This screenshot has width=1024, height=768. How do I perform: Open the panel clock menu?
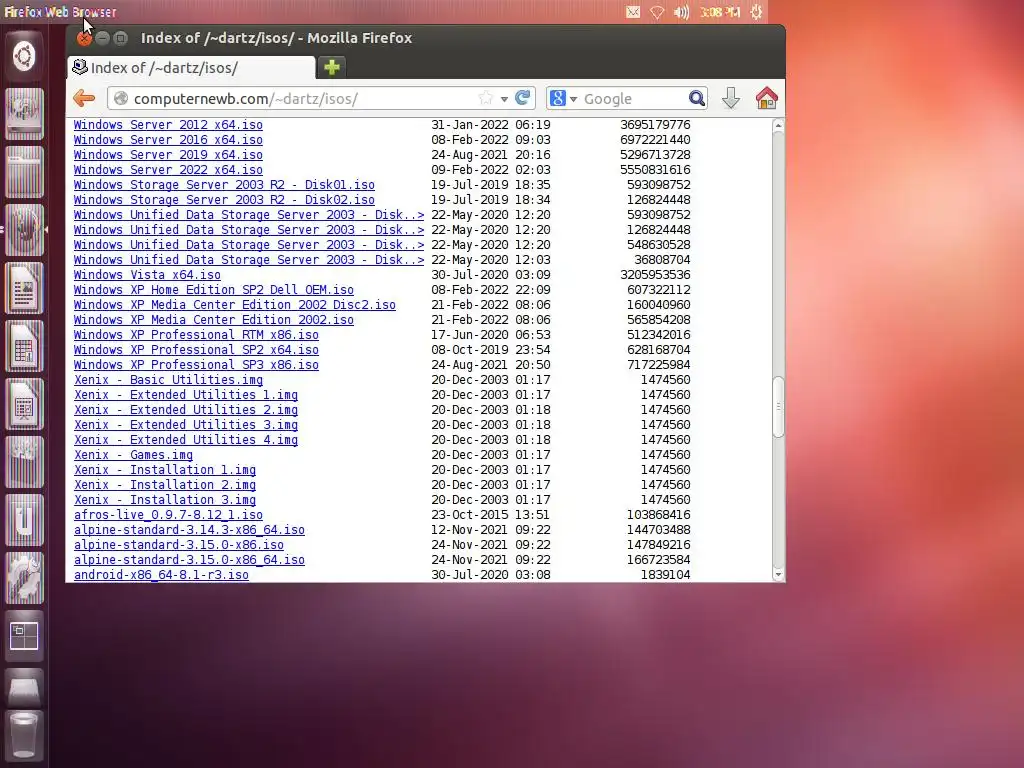pyautogui.click(x=720, y=12)
